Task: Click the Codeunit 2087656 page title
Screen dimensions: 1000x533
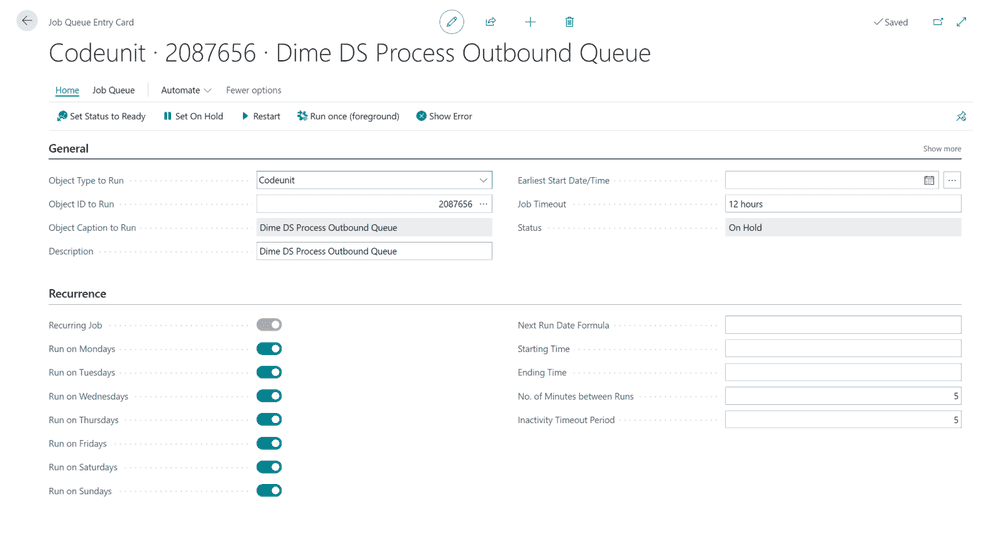Action: tap(349, 53)
